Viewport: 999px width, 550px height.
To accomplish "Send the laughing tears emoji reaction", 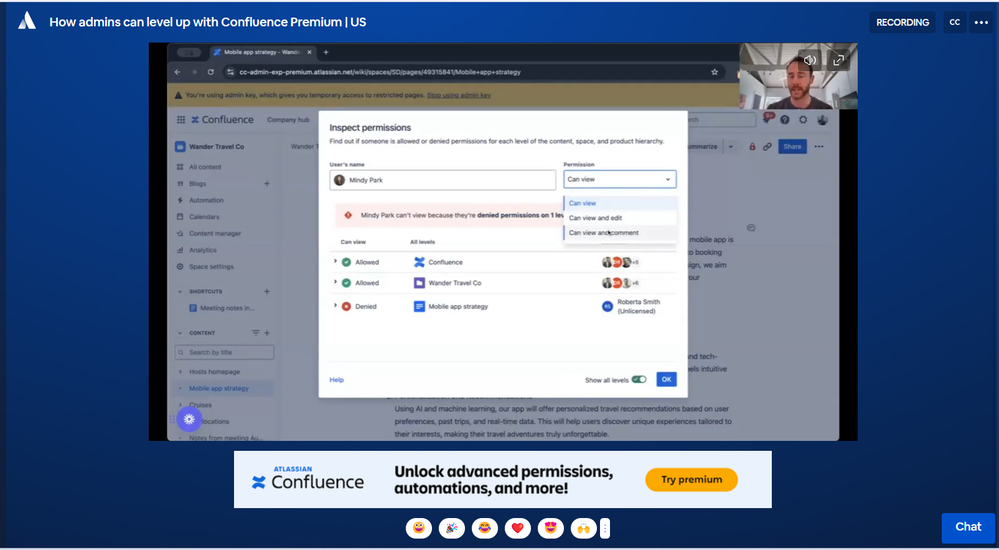I will tap(485, 528).
